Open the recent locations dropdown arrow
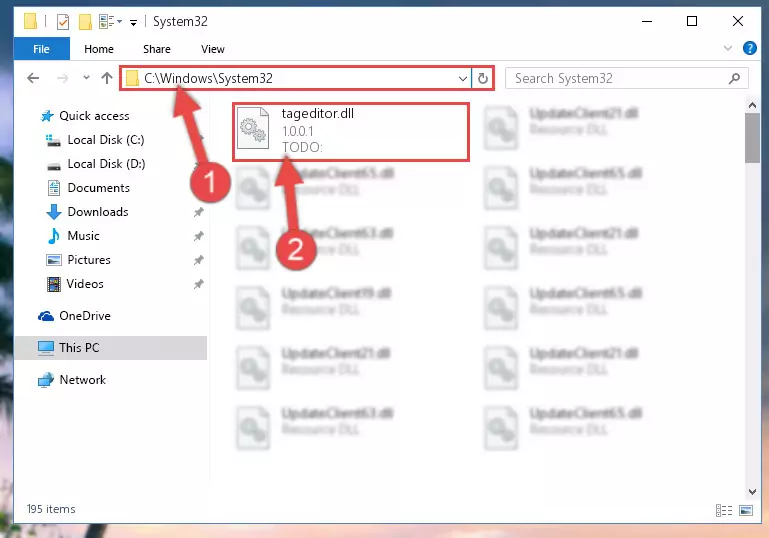769x538 pixels. (86, 77)
